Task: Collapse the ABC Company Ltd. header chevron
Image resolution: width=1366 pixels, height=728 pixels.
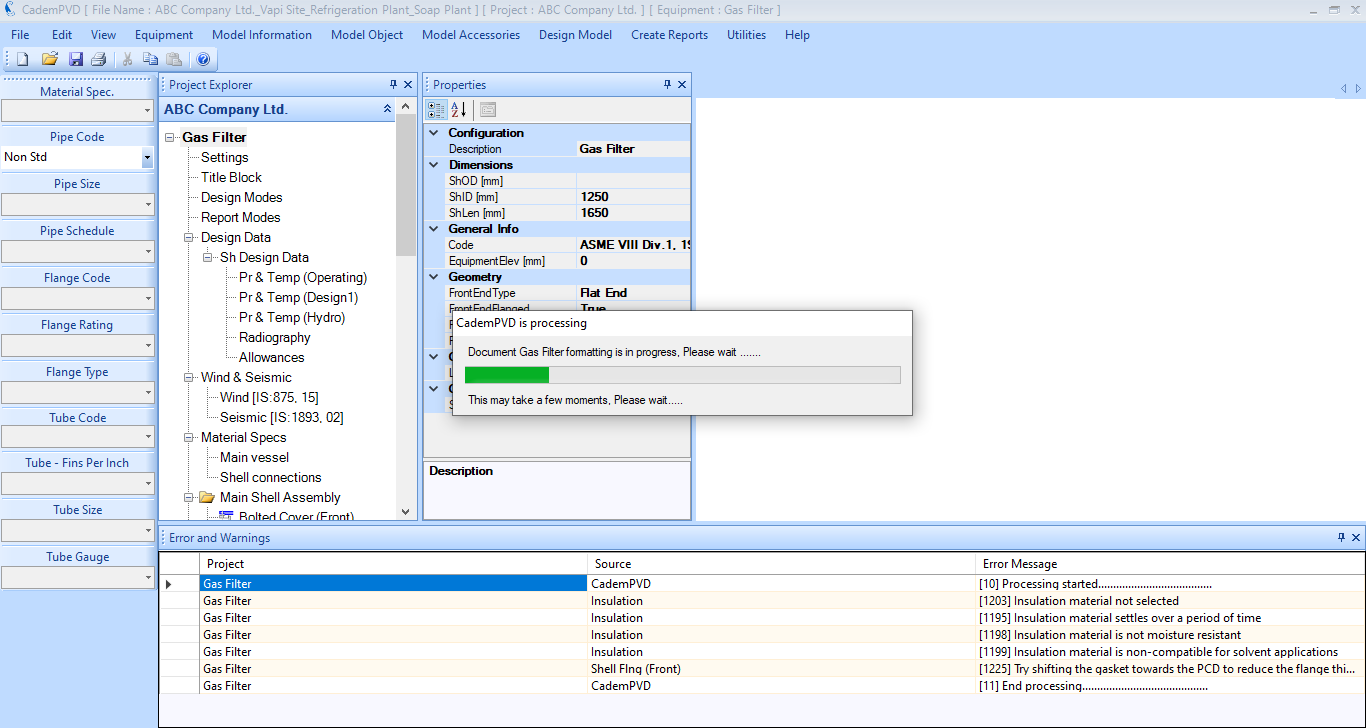Action: click(388, 109)
